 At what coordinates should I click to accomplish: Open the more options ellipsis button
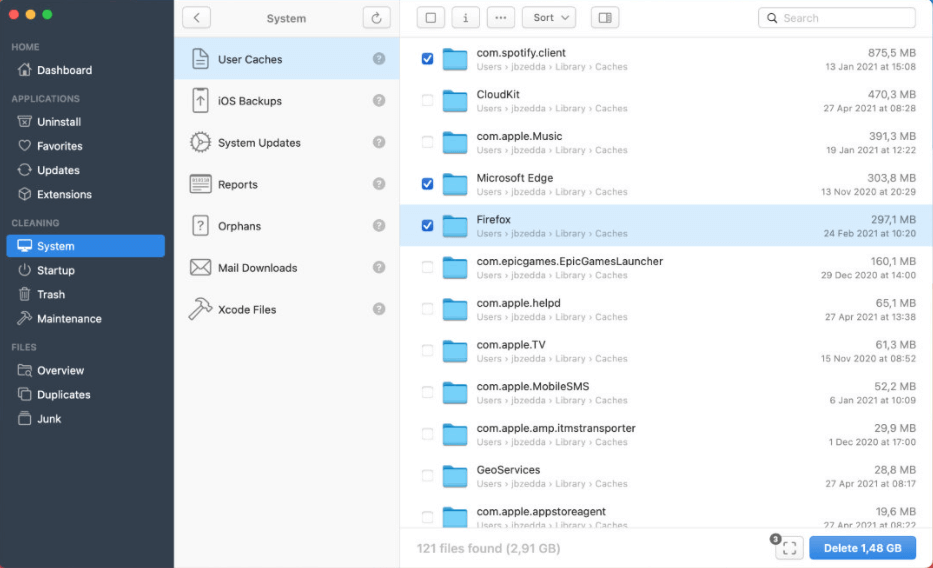coord(500,18)
